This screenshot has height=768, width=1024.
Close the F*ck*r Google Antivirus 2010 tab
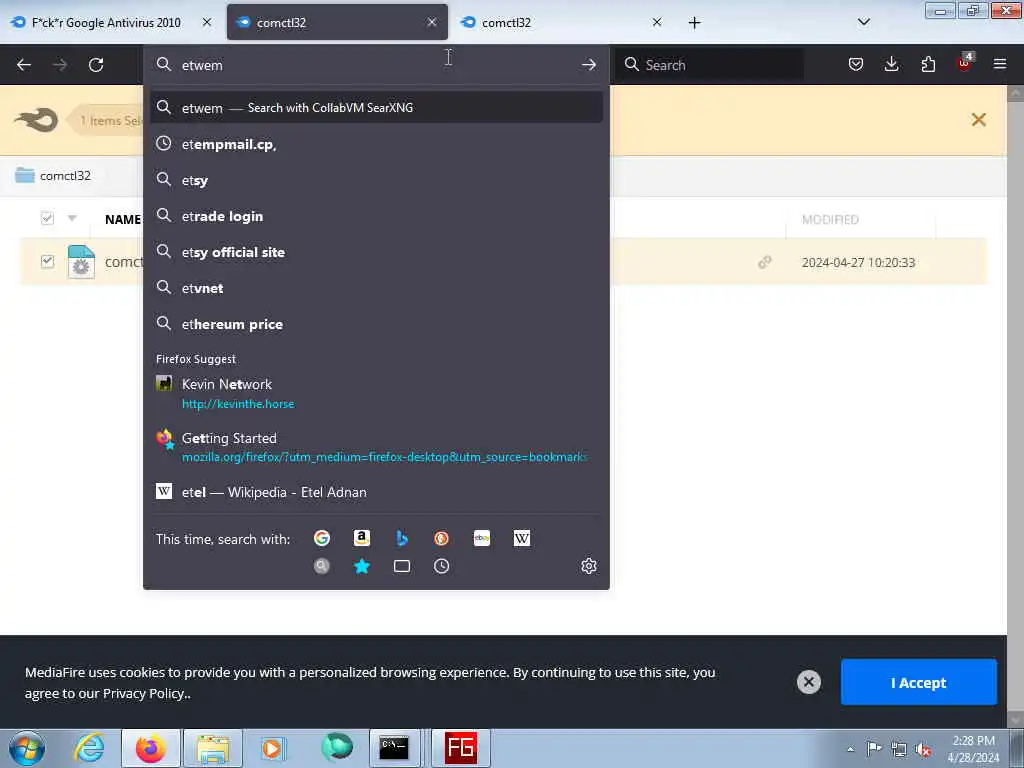[207, 22]
